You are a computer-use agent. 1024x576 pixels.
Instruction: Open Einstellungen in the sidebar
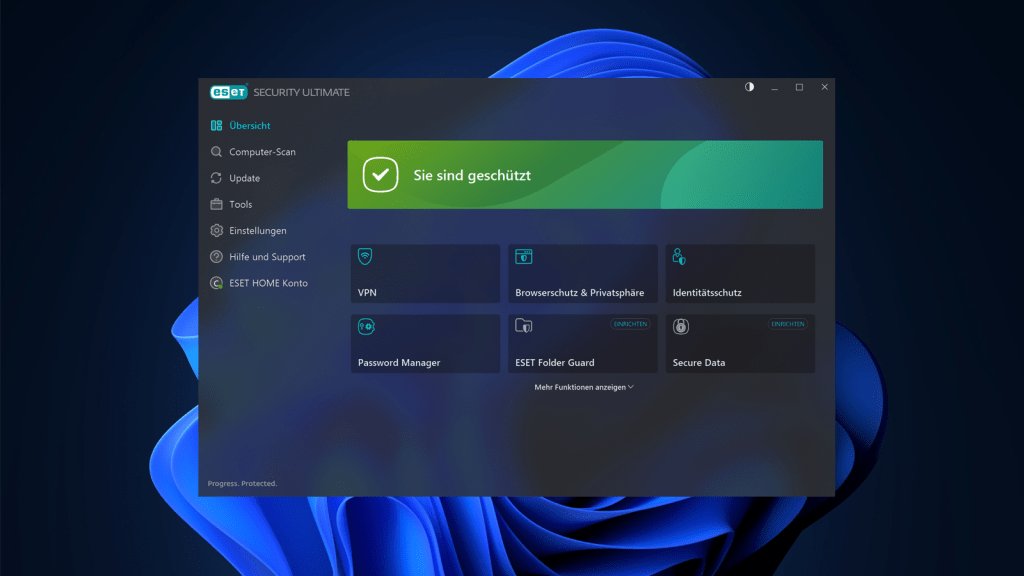click(x=257, y=231)
